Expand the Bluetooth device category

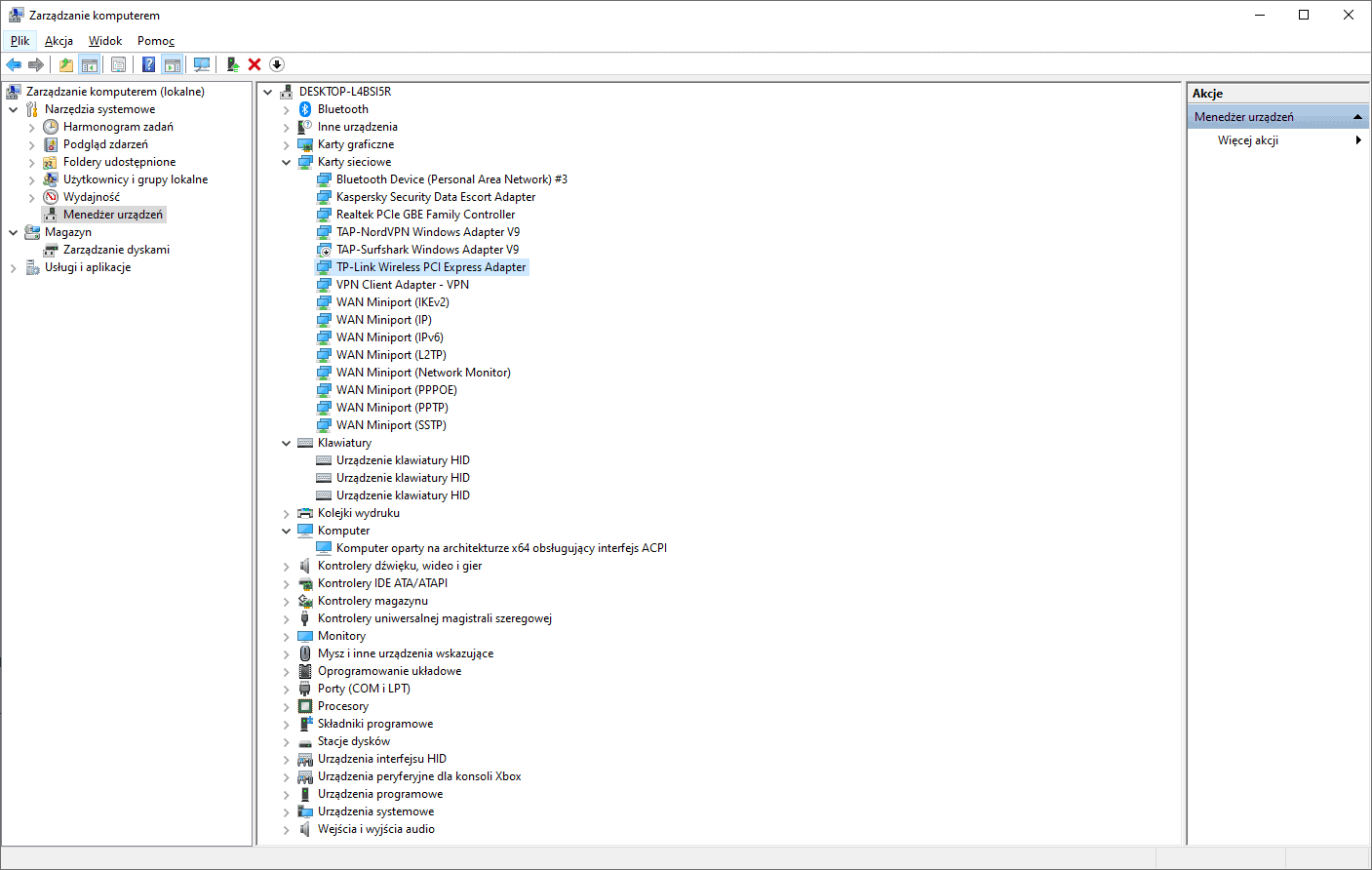(x=287, y=109)
